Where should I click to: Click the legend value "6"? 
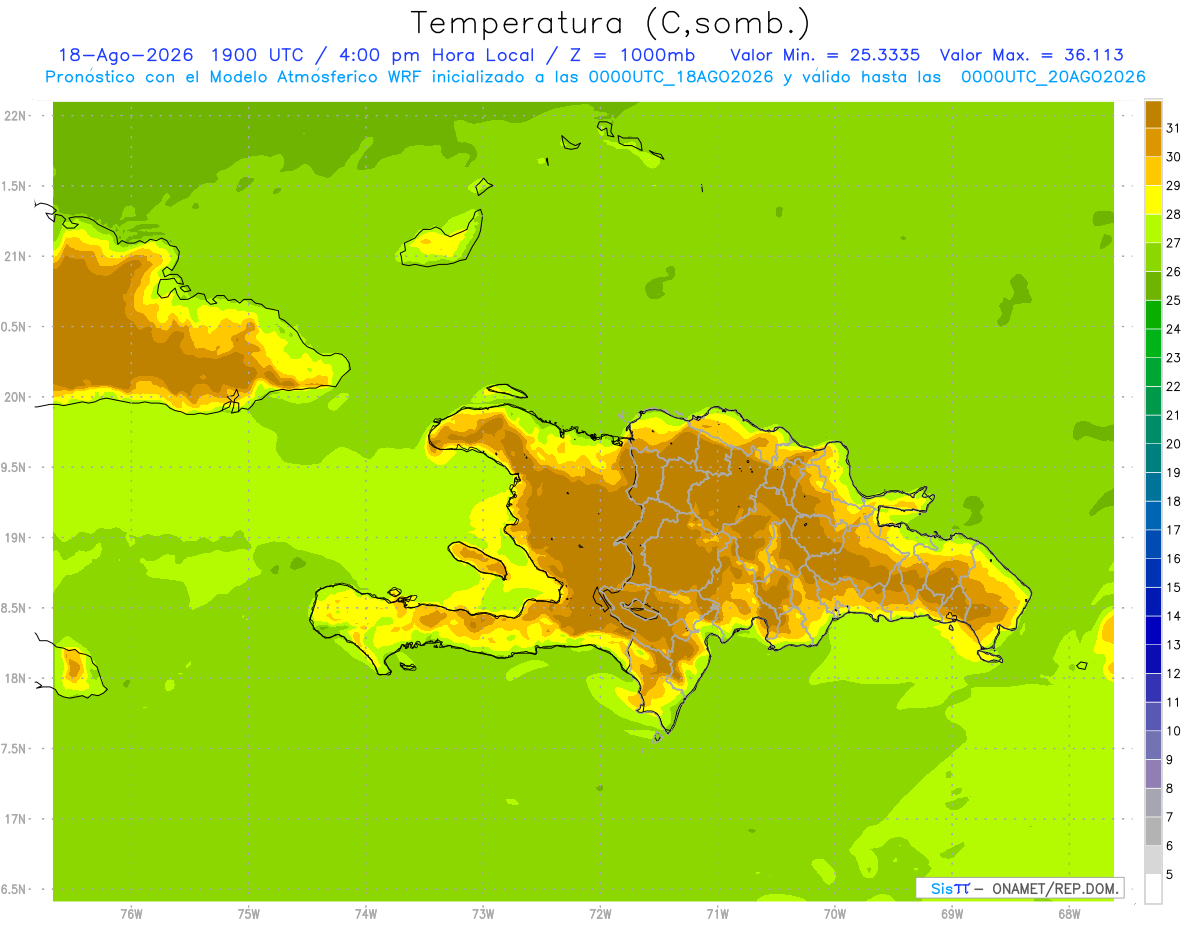pyautogui.click(x=1169, y=846)
